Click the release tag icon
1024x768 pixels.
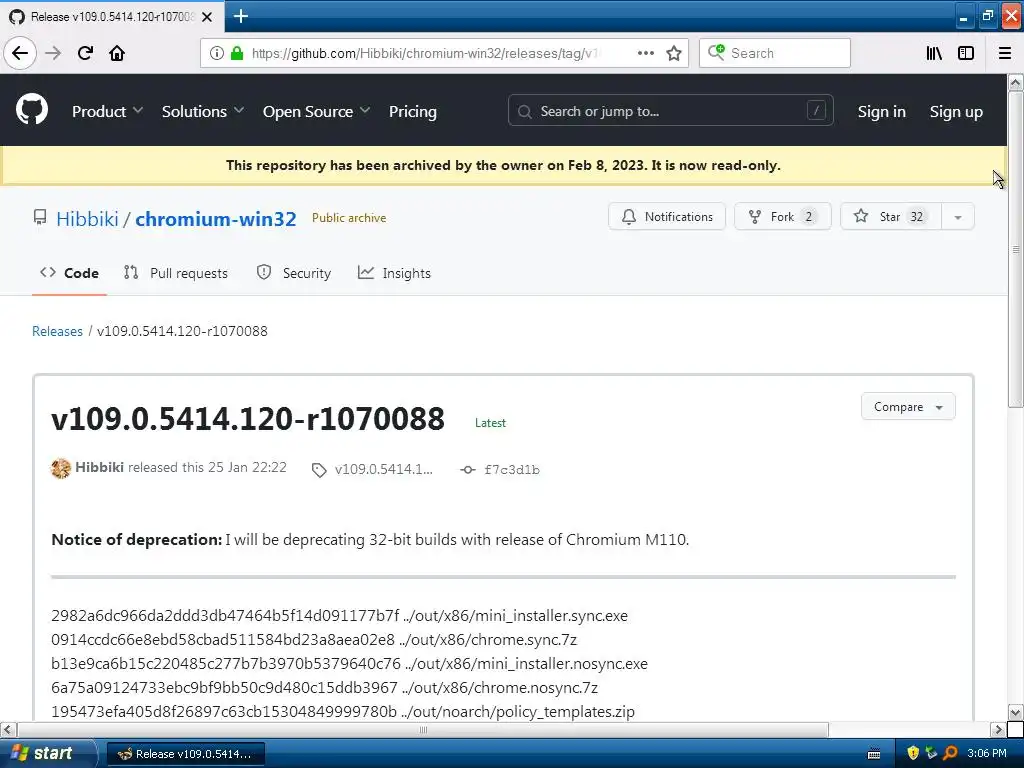(x=319, y=470)
